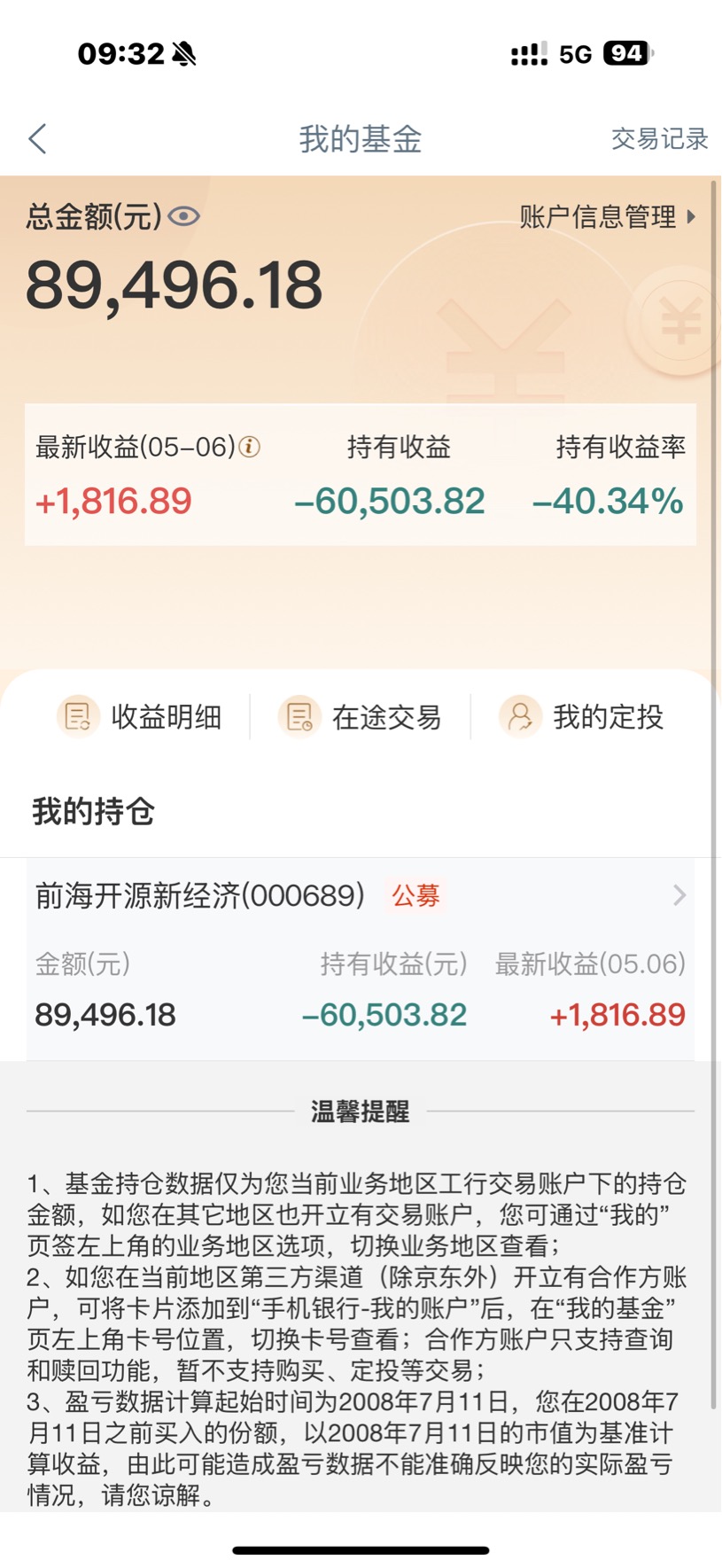This screenshot has width=722, height=1568.
Task: Open info icon beside 最新收益(05-06)
Action: point(250,447)
